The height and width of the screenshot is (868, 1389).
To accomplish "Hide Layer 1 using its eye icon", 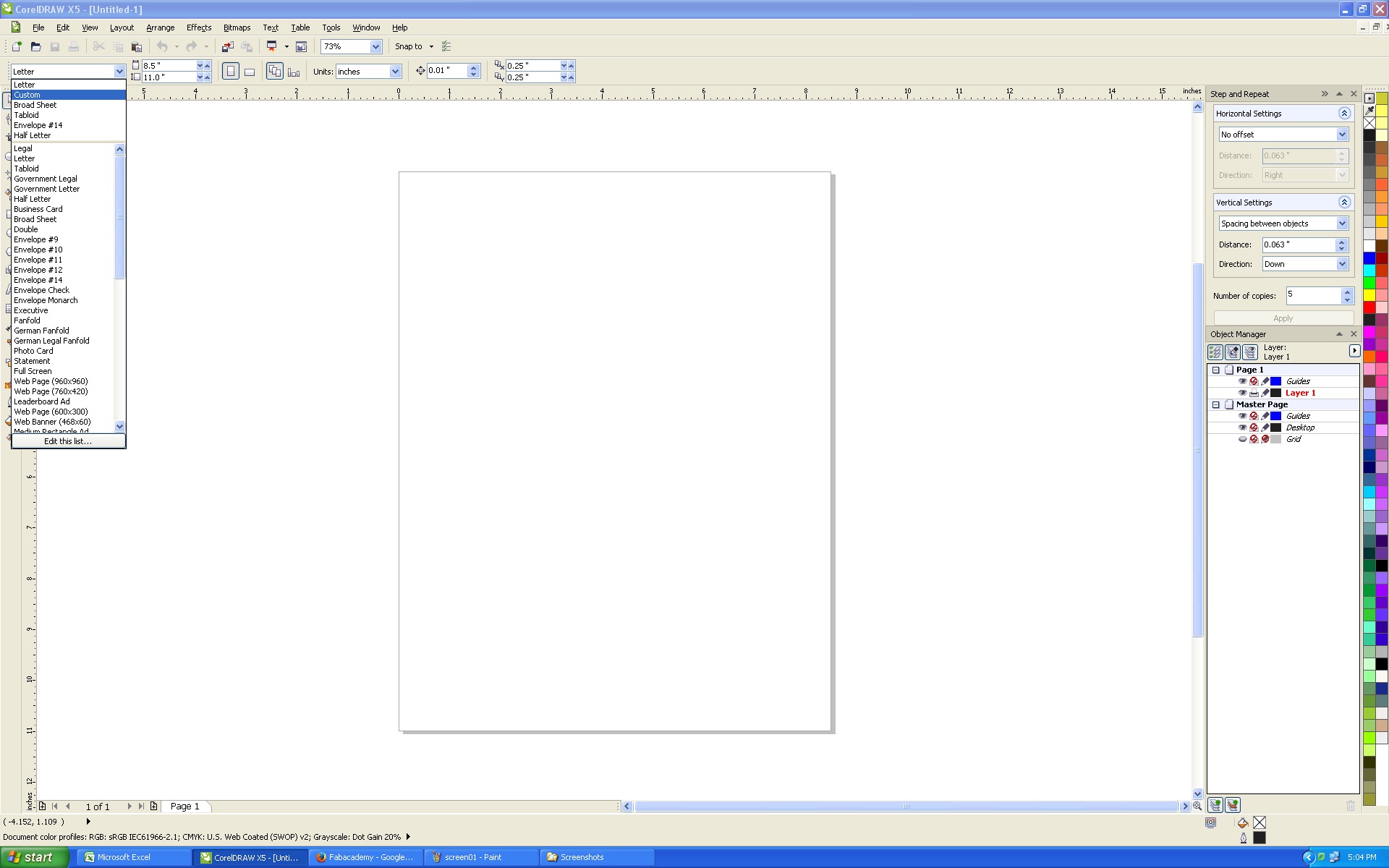I will point(1242,393).
